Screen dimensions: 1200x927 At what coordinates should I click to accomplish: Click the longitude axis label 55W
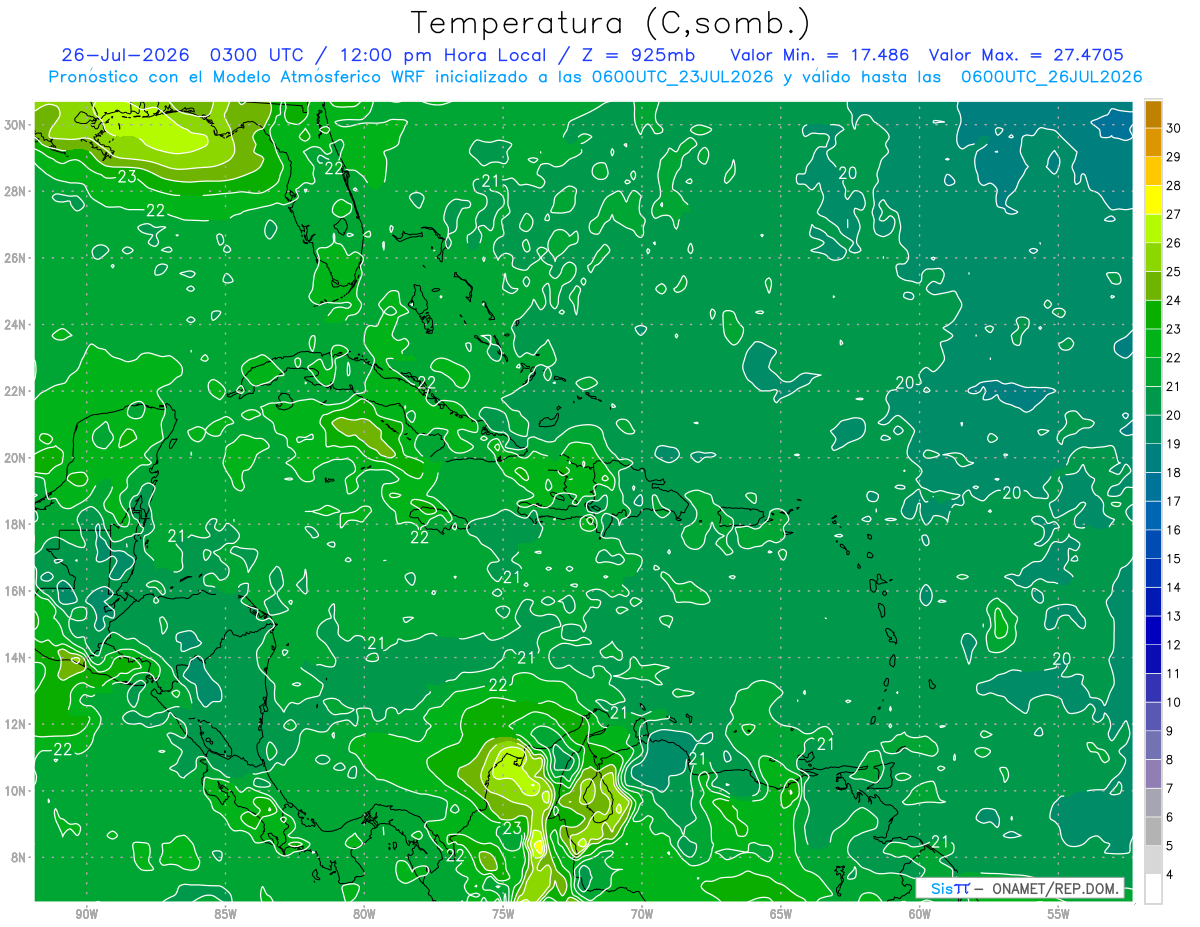1059,914
